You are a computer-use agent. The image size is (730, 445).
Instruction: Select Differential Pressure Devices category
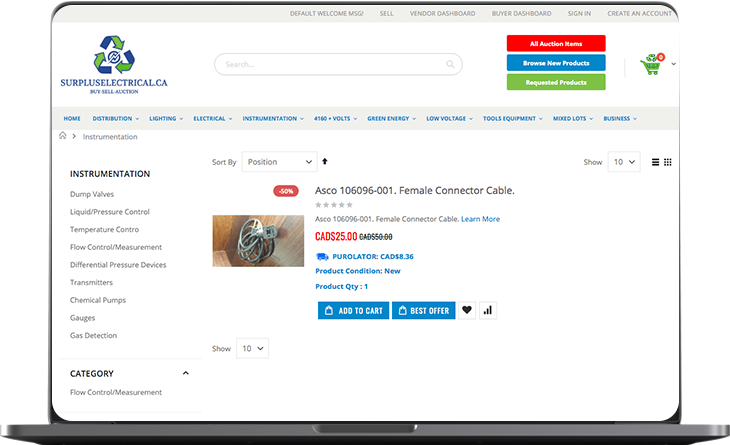coord(118,265)
